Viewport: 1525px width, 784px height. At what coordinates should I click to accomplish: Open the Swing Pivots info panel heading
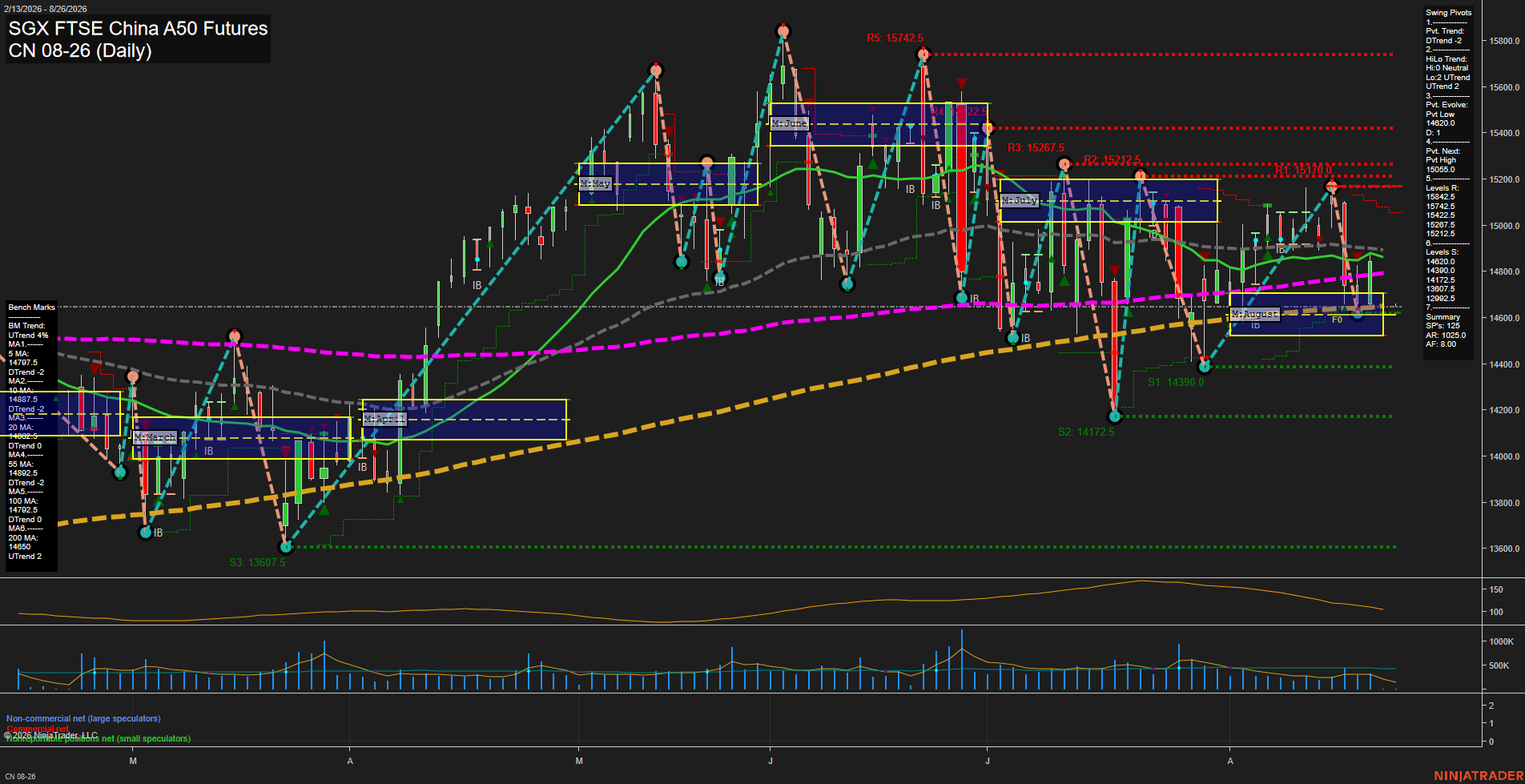coord(1448,13)
